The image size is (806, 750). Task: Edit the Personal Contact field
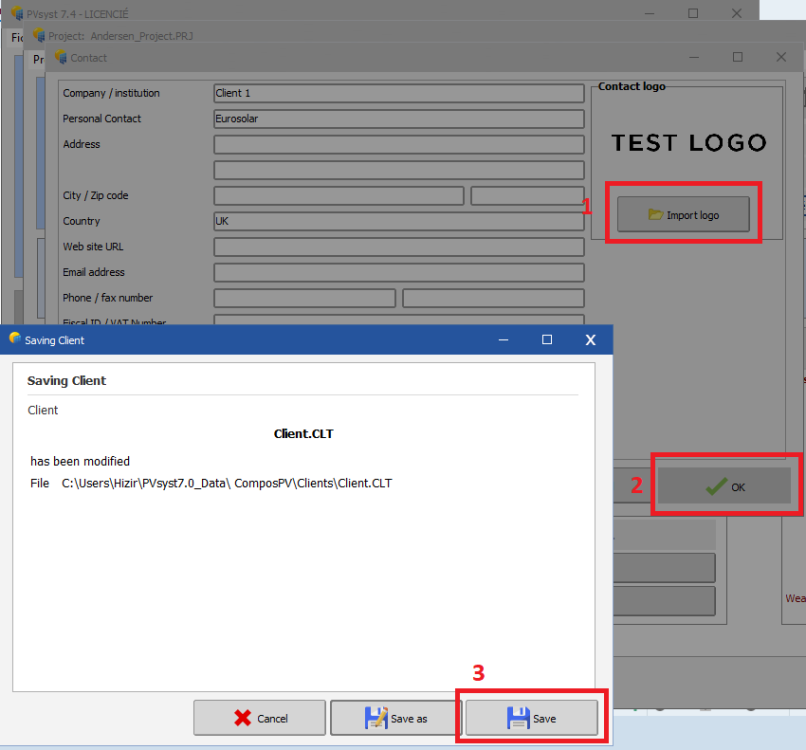click(398, 119)
